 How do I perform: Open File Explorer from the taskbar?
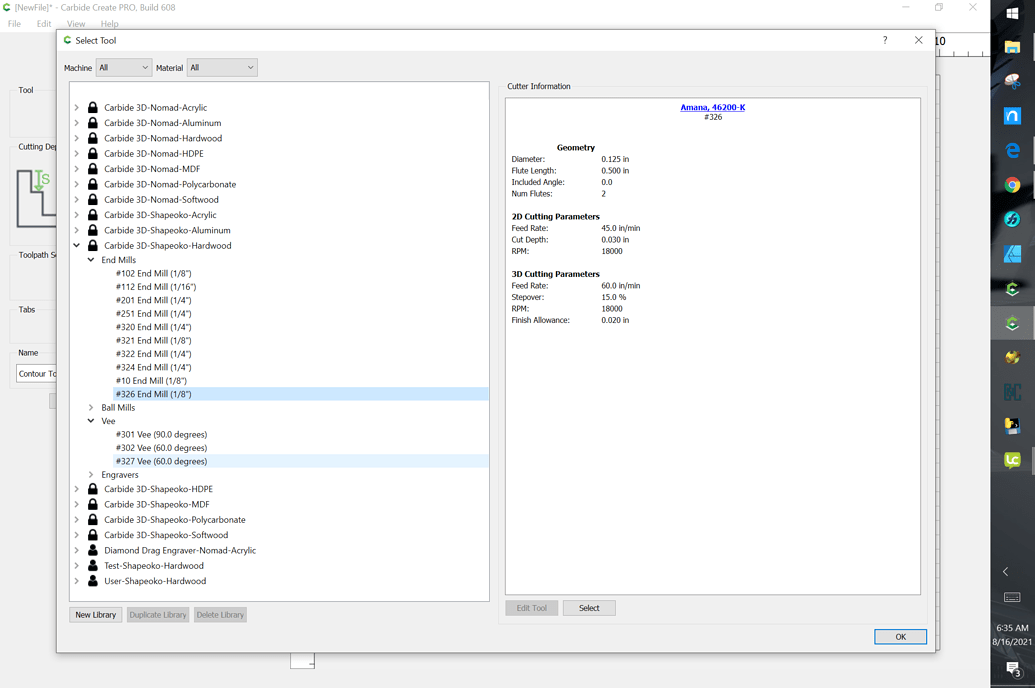click(x=1012, y=48)
